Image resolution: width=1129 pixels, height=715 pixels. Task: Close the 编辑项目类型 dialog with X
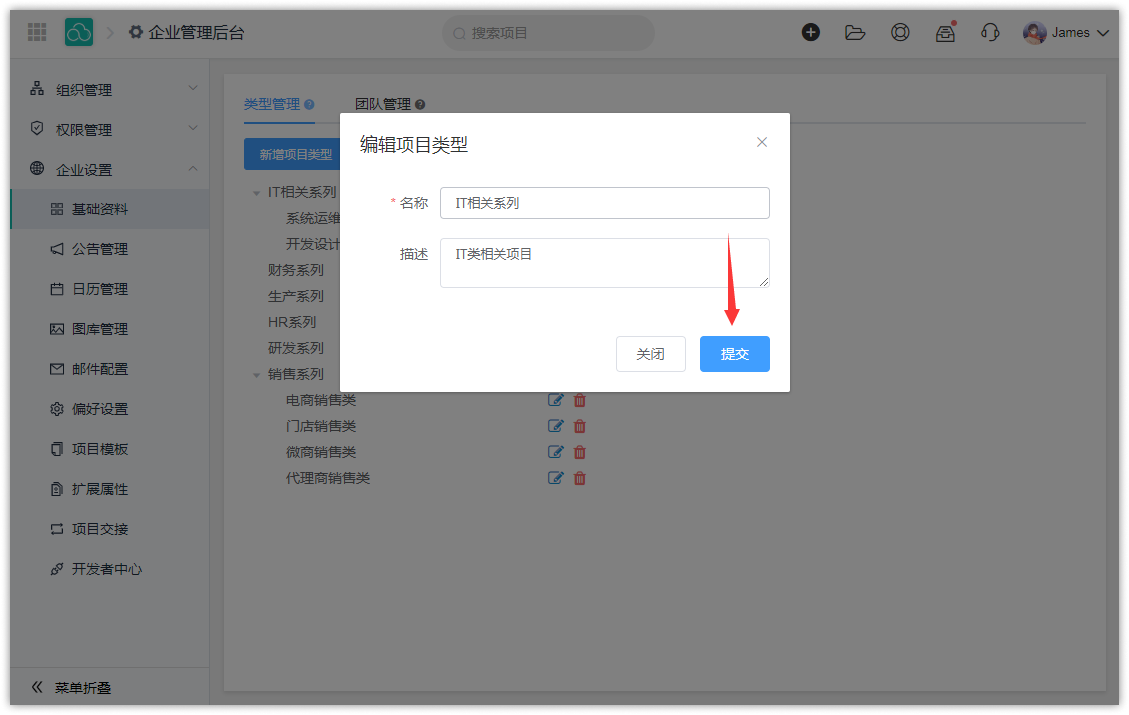click(x=762, y=142)
